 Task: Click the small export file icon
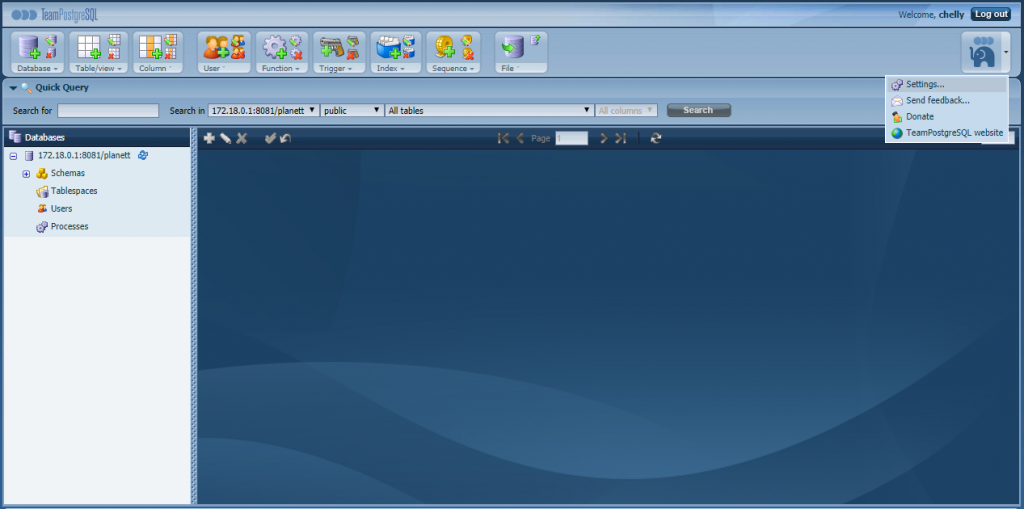pyautogui.click(x=535, y=41)
